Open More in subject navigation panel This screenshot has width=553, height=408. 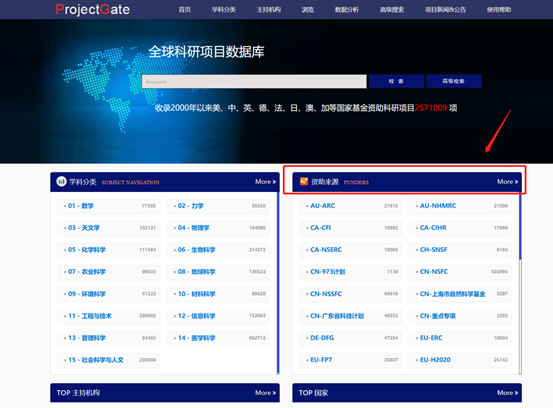[265, 182]
